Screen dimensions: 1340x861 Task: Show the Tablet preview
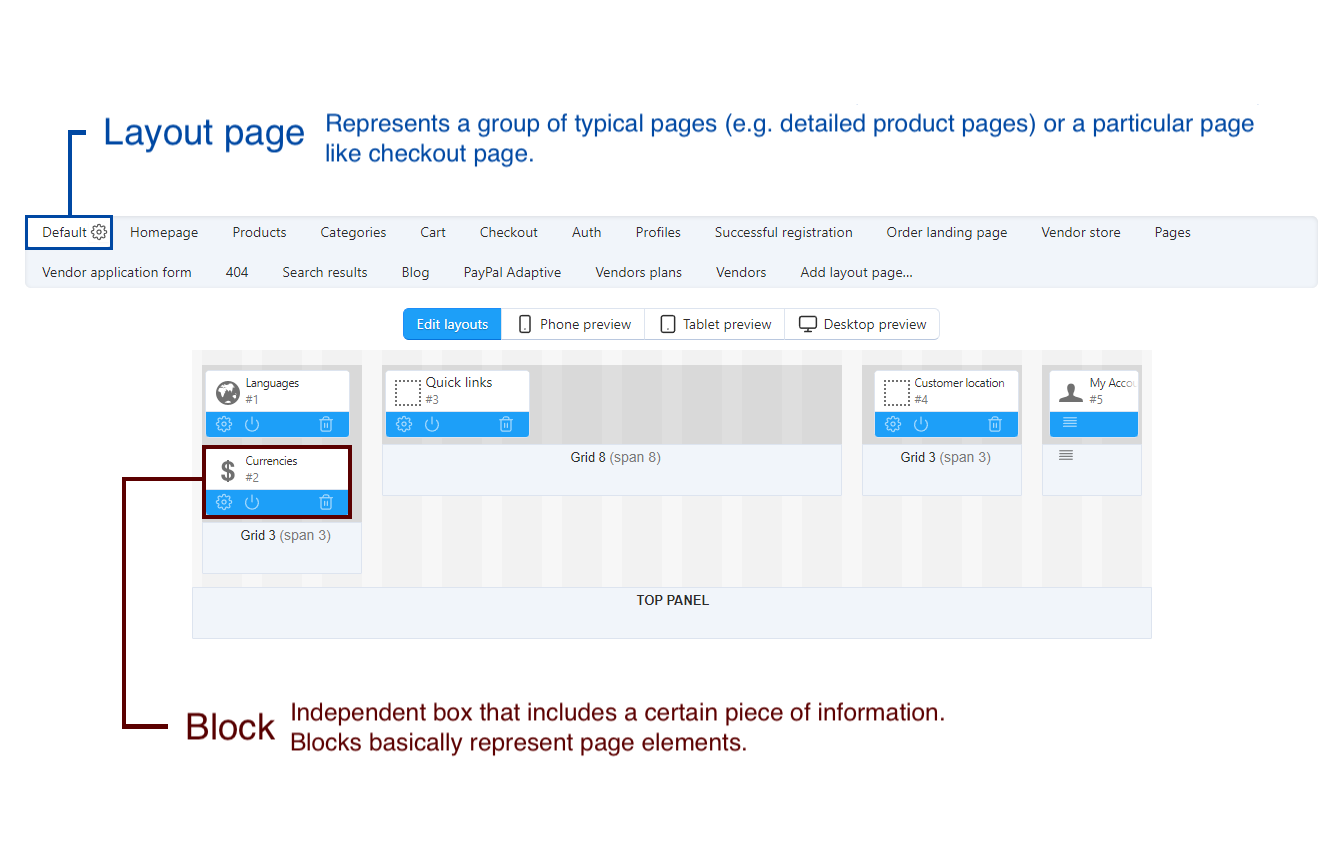pyautogui.click(x=715, y=324)
